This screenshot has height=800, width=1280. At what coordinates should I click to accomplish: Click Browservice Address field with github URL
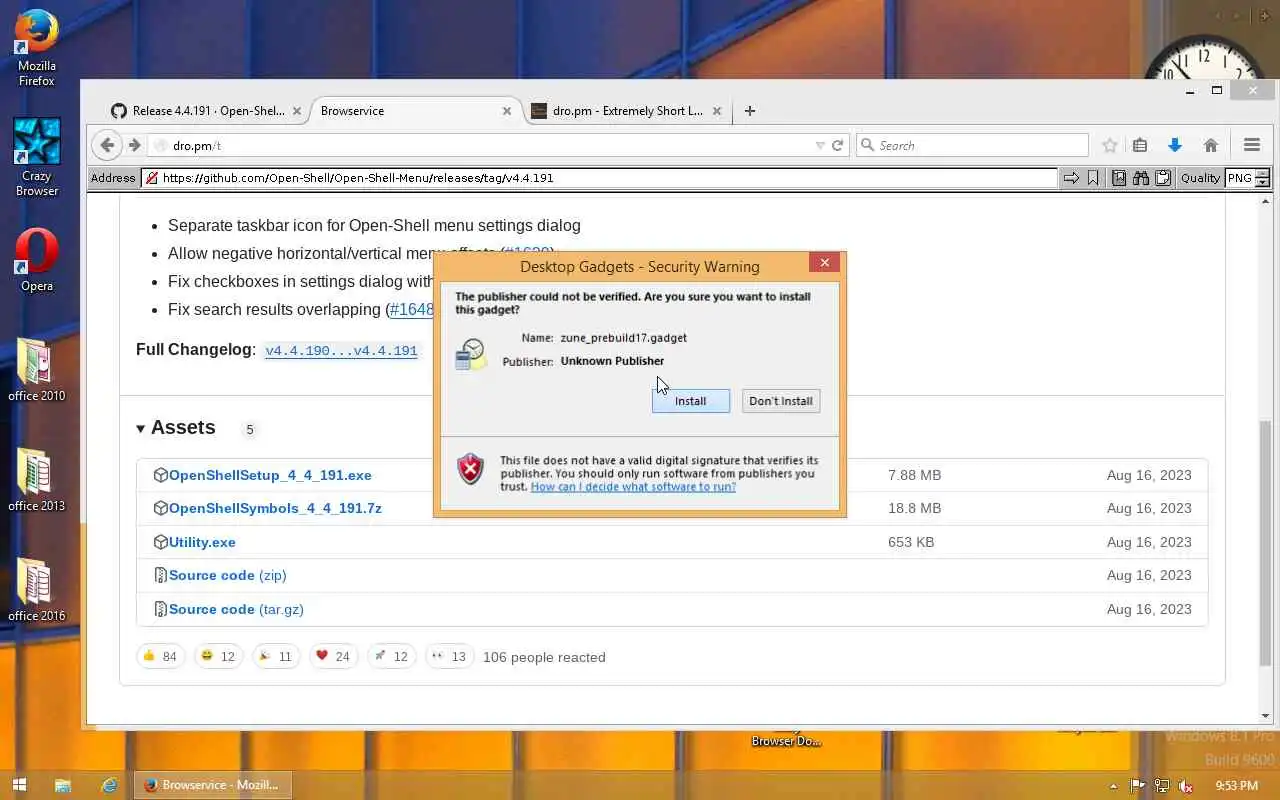[x=600, y=178]
